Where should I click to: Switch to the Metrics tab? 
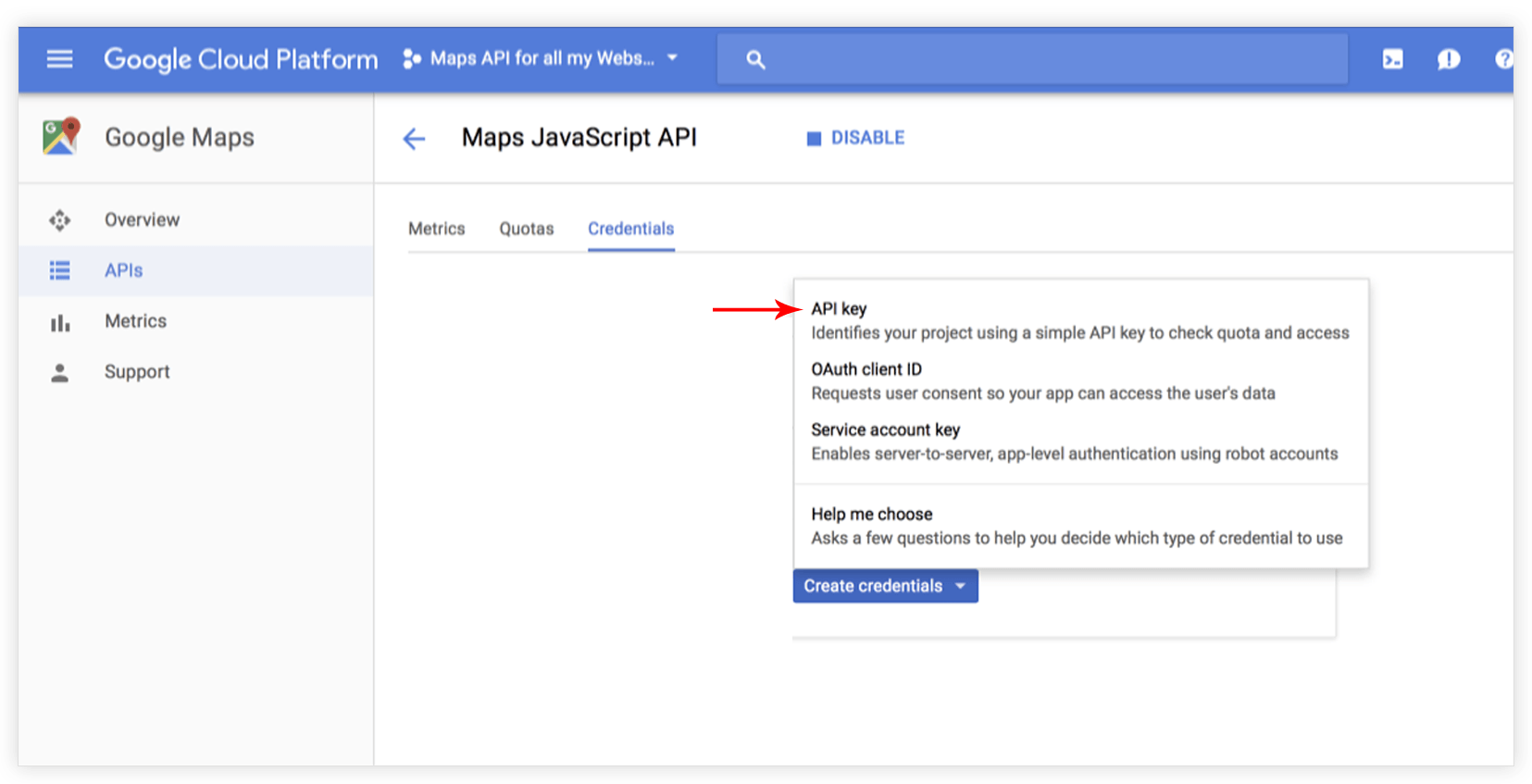click(x=436, y=229)
